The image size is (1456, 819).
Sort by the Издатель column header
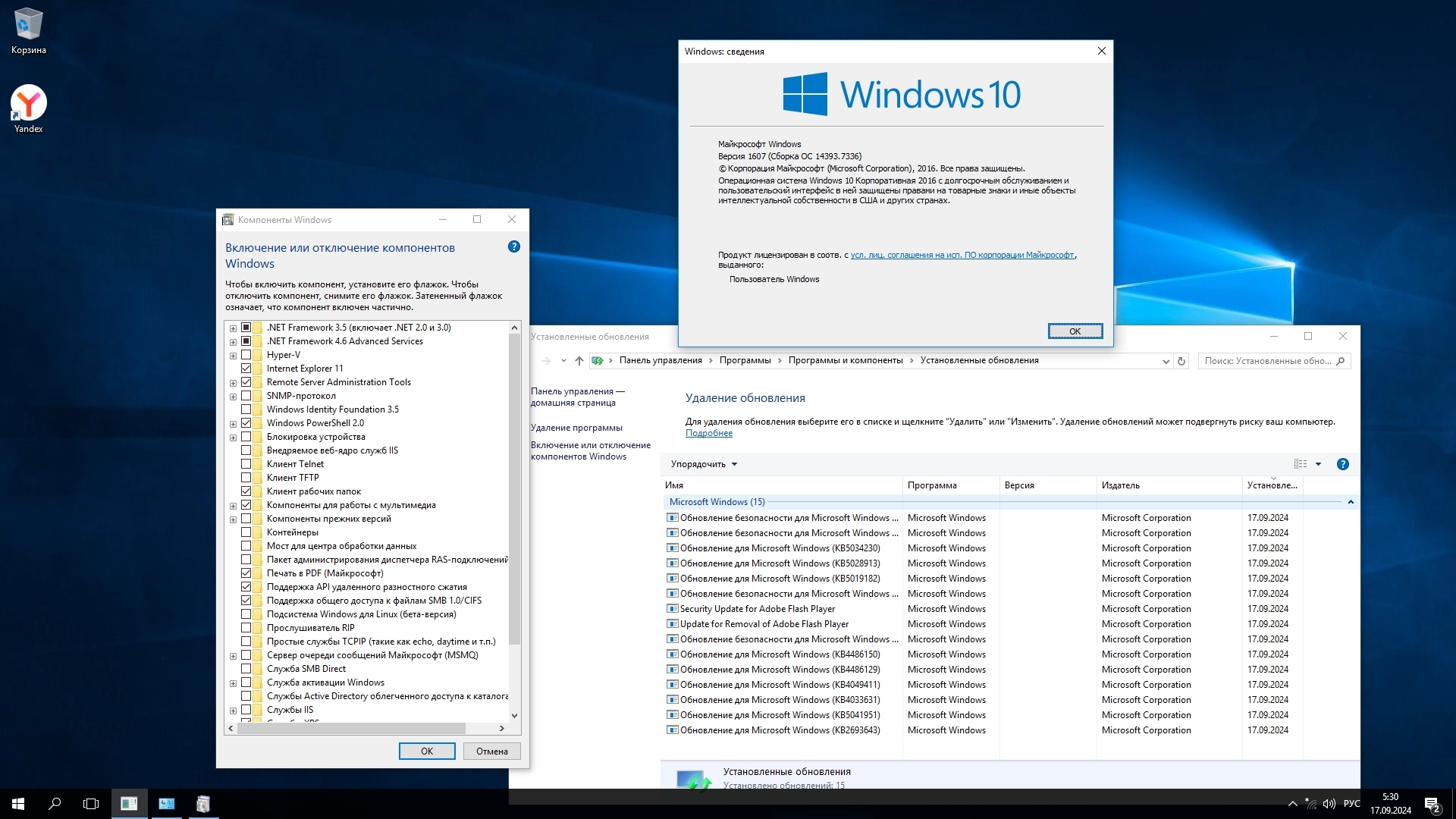coord(1121,485)
